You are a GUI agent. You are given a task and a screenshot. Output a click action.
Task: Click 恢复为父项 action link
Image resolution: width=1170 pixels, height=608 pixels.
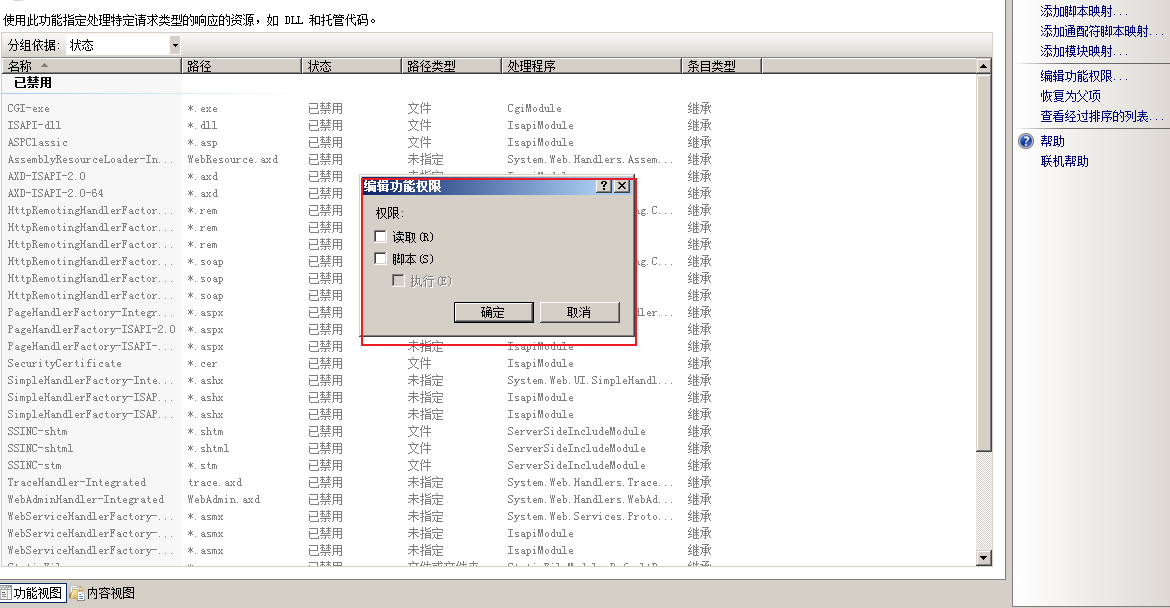coord(1071,96)
